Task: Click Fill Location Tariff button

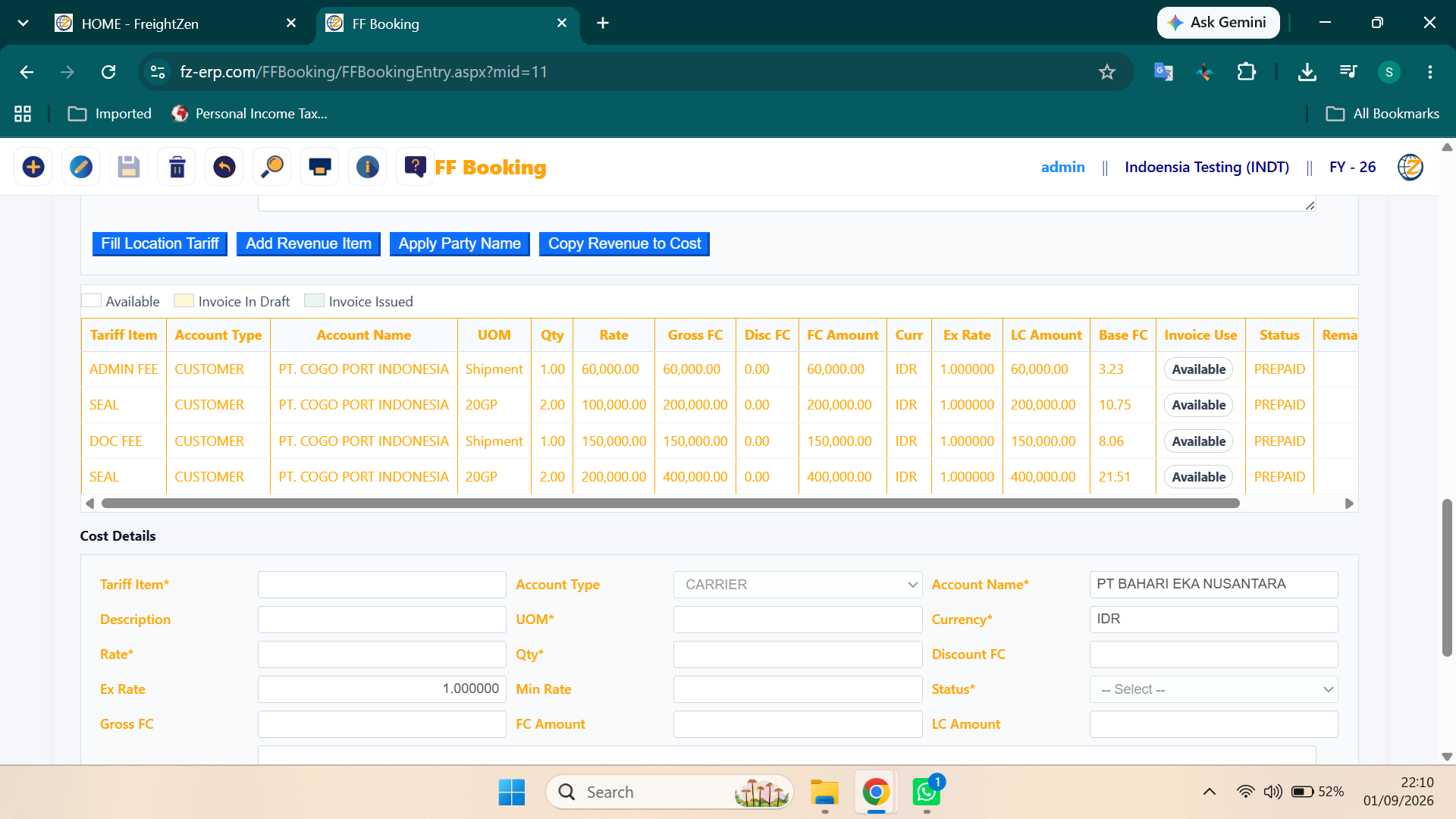Action: point(160,243)
